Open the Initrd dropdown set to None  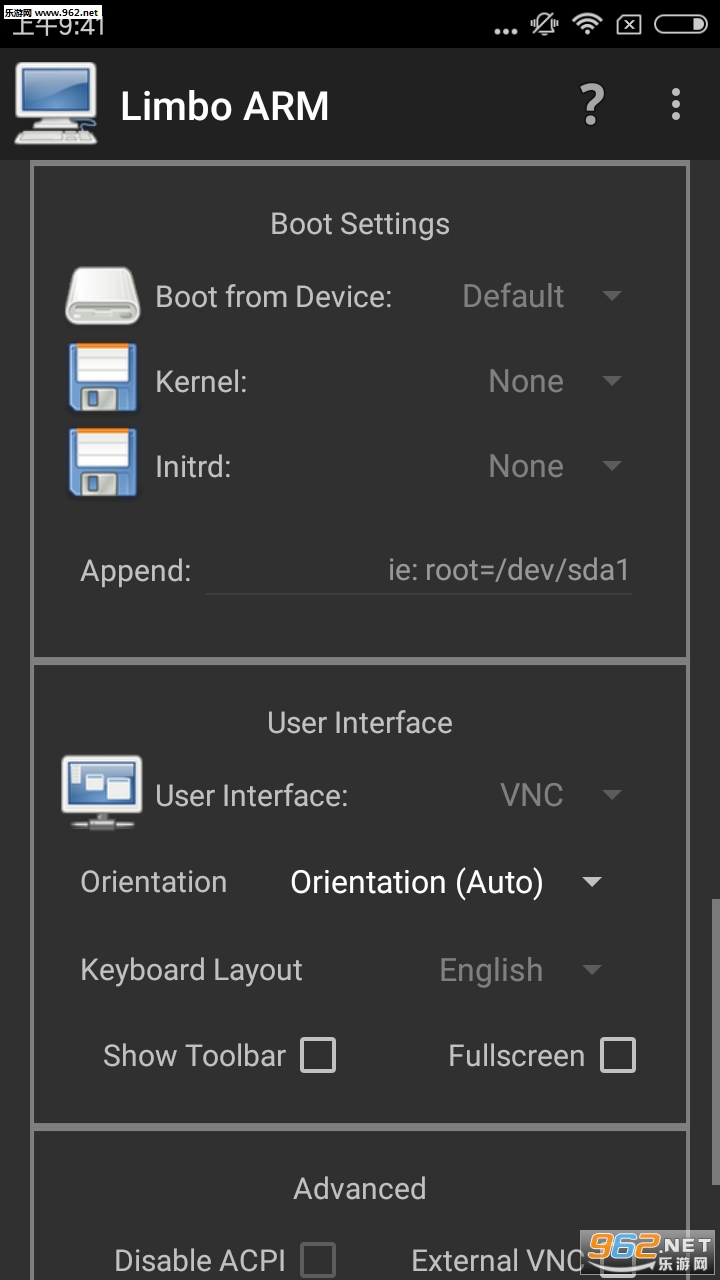pyautogui.click(x=554, y=466)
